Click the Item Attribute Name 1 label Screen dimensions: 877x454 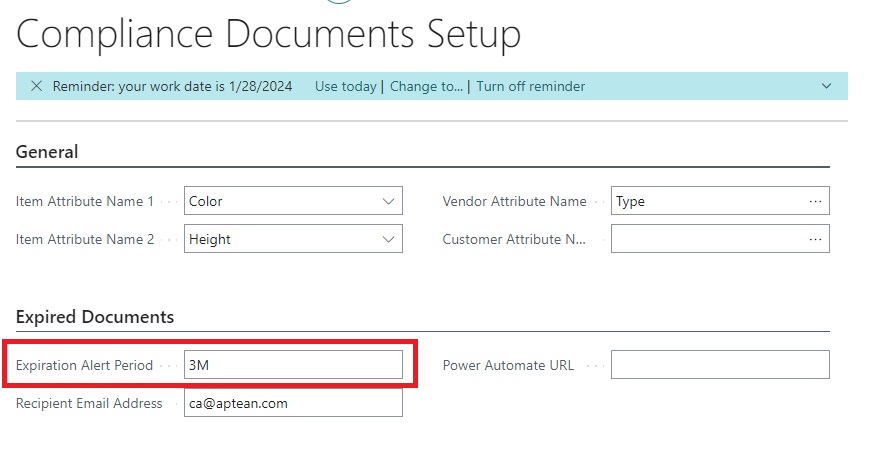(85, 201)
